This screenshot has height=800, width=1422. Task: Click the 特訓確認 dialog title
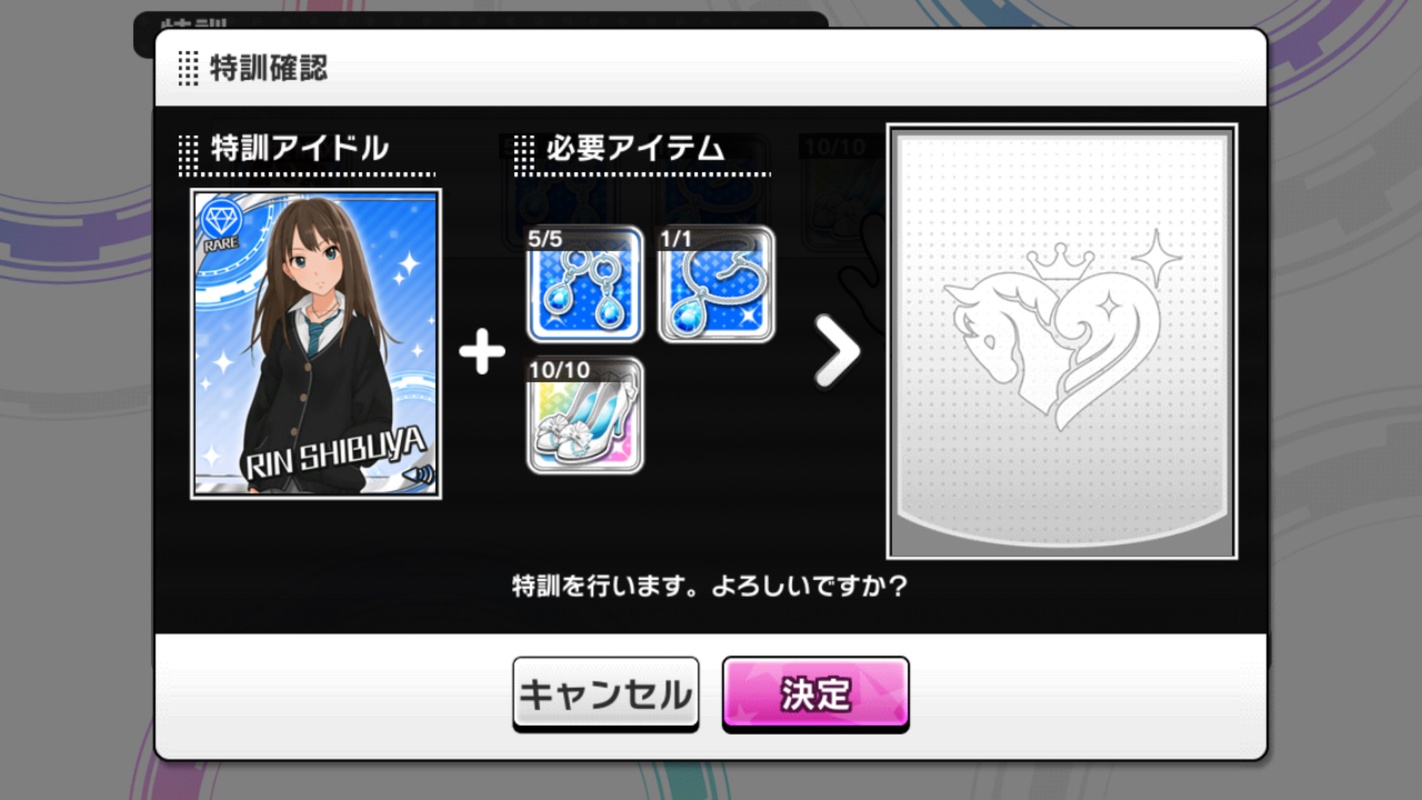point(269,68)
